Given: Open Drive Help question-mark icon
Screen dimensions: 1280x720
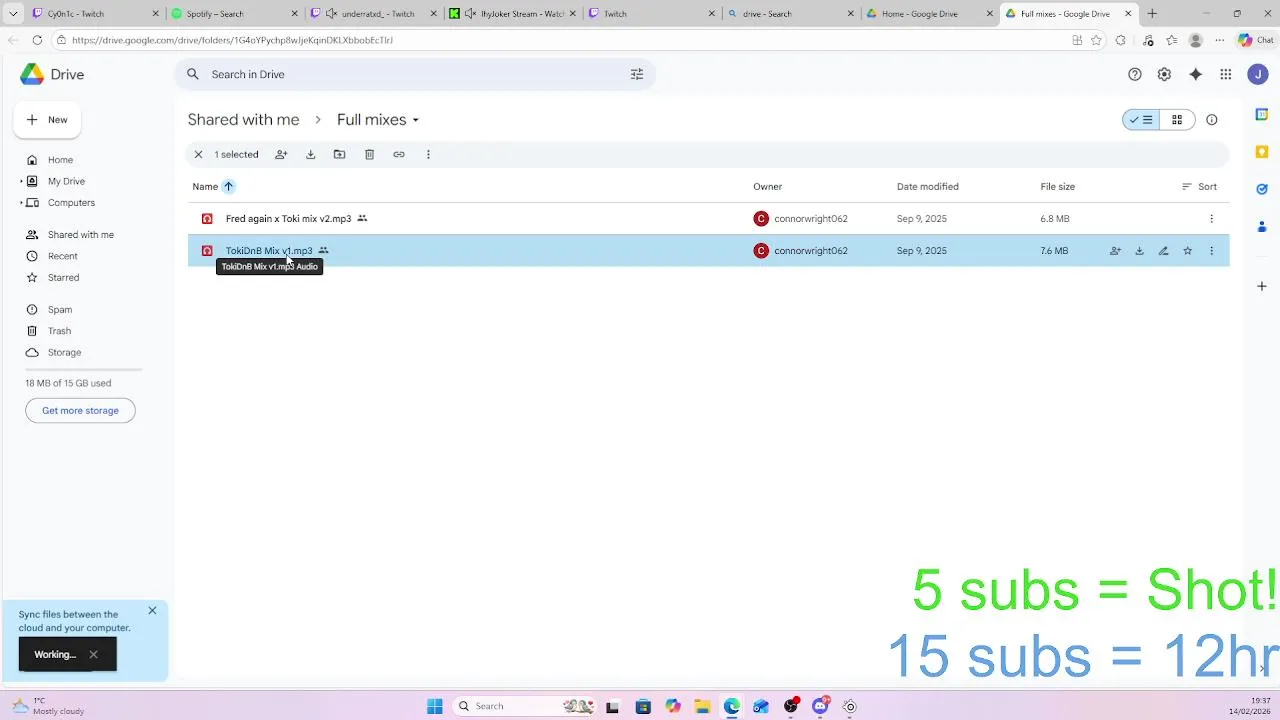Looking at the screenshot, I should 1135,74.
